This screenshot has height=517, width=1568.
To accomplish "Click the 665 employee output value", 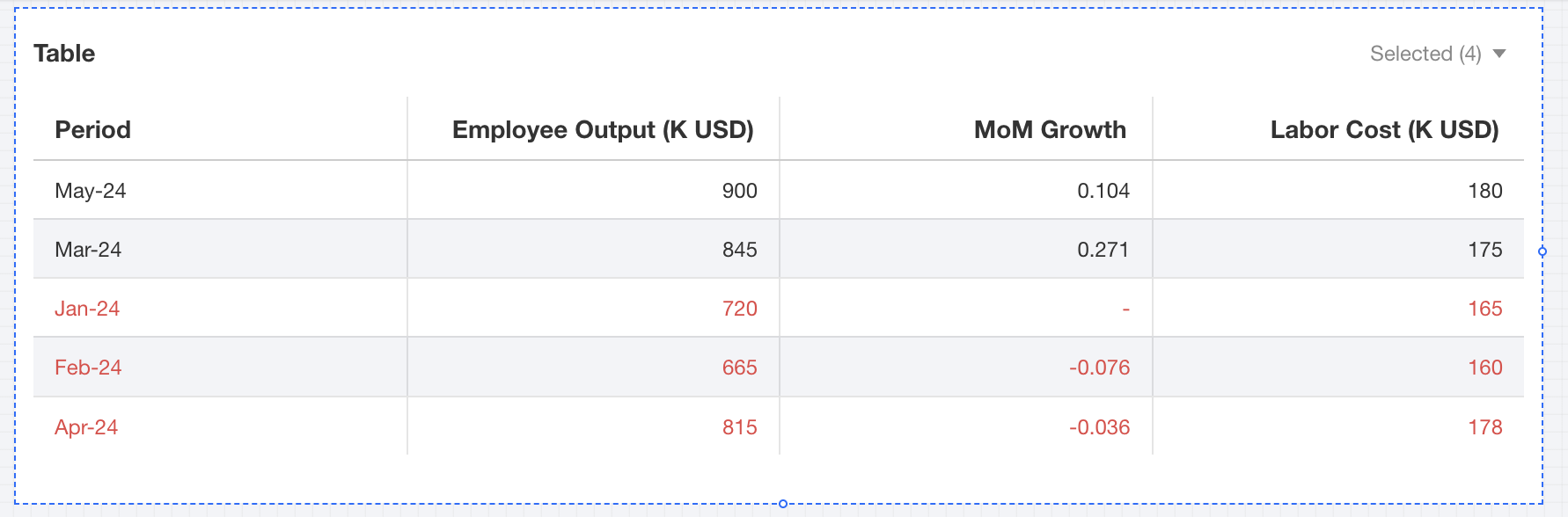I will tap(739, 368).
